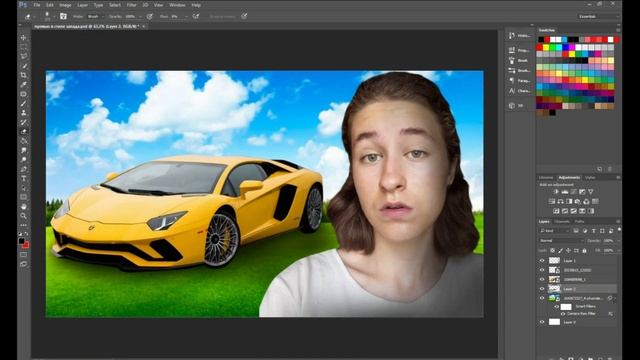Open the Properties collapsed panel
This screenshot has height=360, width=640.
520,50
